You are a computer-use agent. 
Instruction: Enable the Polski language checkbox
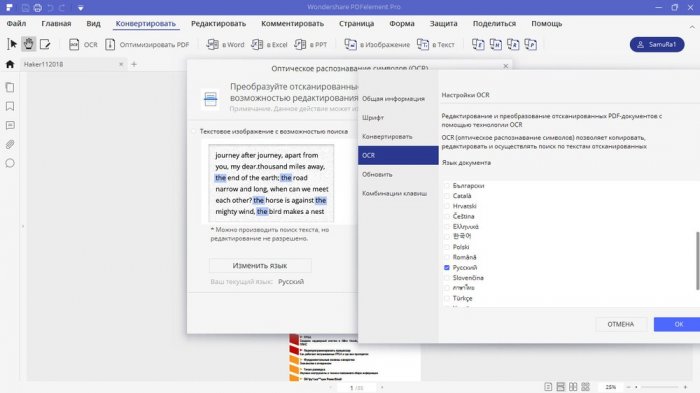pyautogui.click(x=446, y=247)
